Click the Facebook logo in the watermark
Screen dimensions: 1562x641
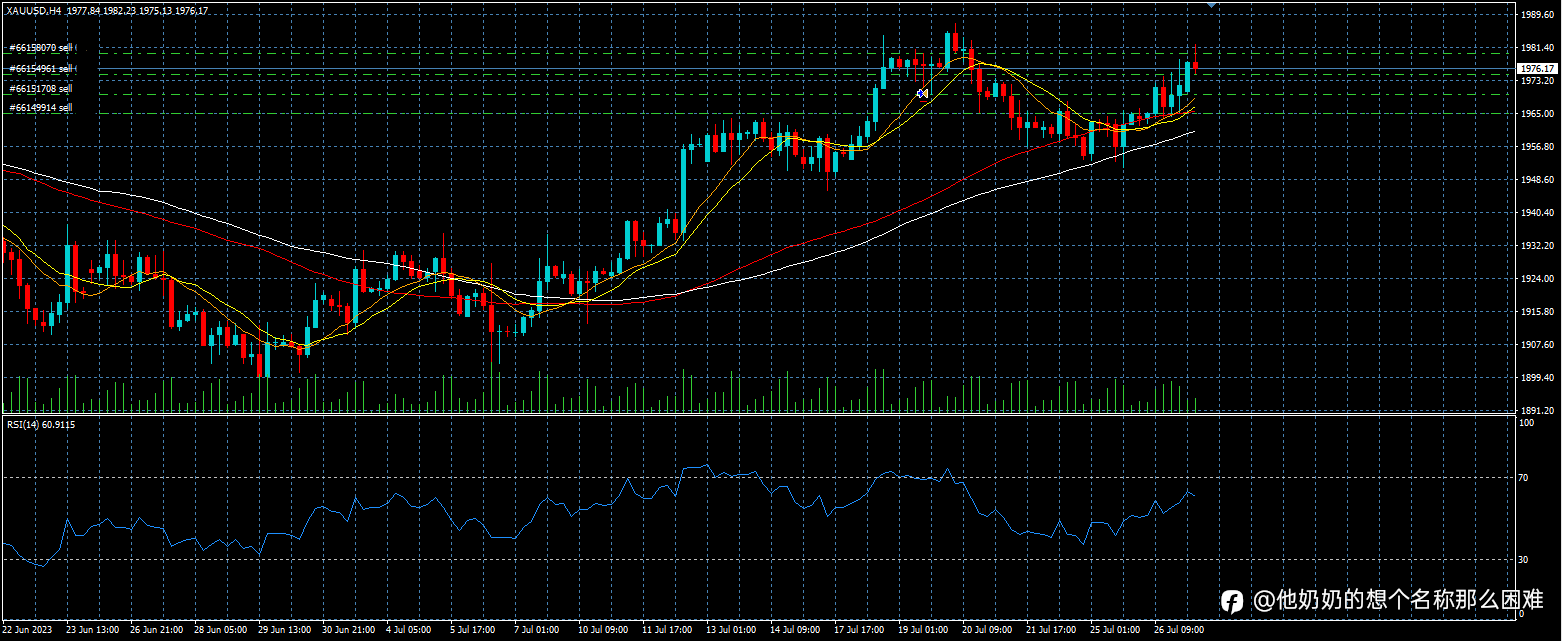click(1232, 600)
